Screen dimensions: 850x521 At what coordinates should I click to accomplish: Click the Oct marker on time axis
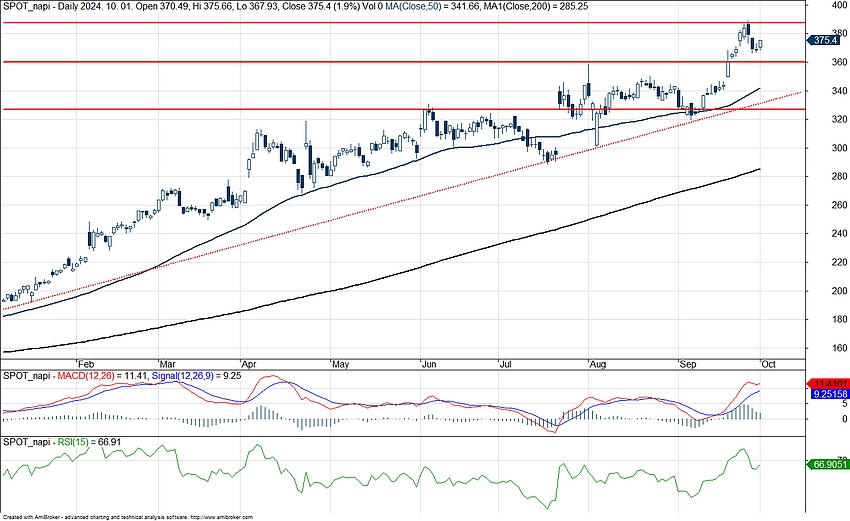point(767,364)
